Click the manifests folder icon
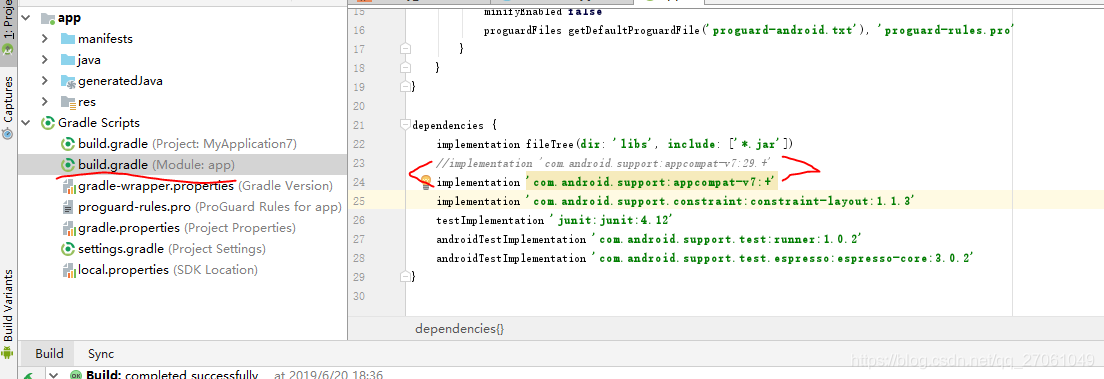Image resolution: width=1104 pixels, height=379 pixels. (x=68, y=39)
